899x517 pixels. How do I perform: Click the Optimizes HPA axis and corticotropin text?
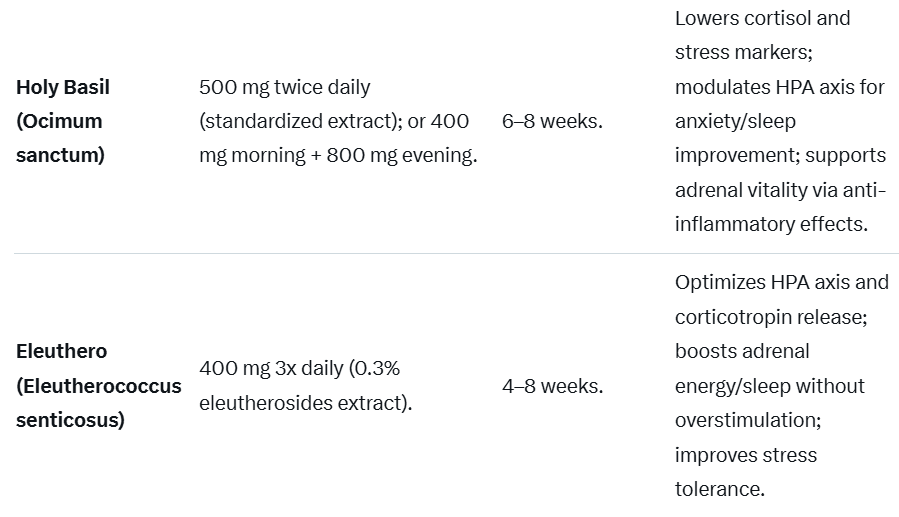tap(781, 299)
